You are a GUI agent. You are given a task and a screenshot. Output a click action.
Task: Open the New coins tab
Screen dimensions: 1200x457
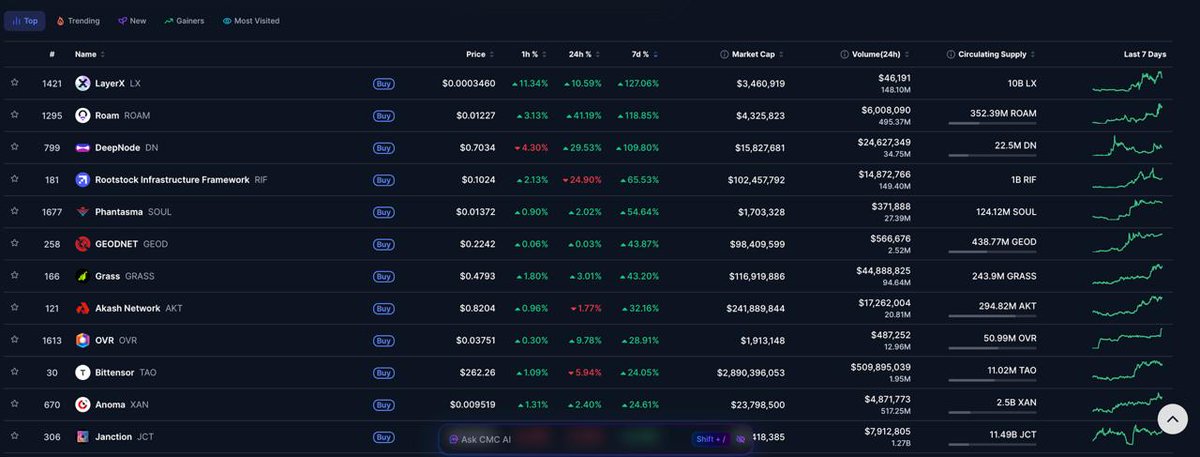click(132, 21)
